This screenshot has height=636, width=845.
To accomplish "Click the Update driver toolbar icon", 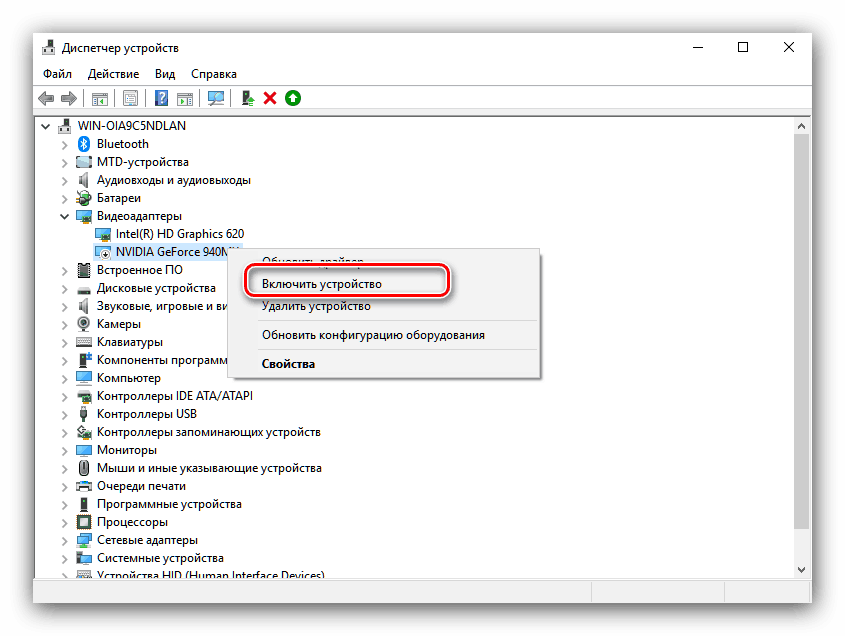I will click(247, 98).
